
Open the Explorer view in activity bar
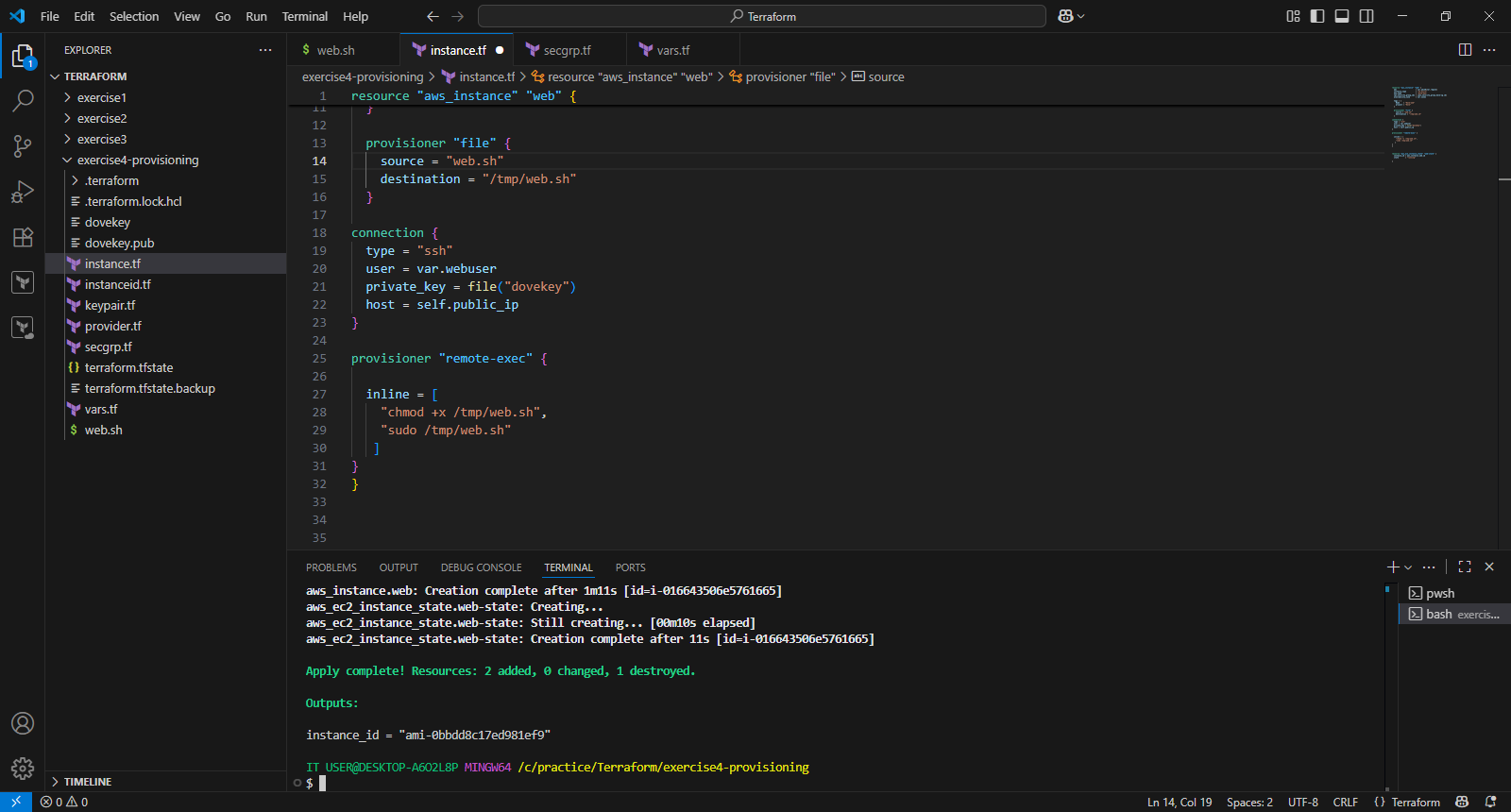pyautogui.click(x=23, y=56)
